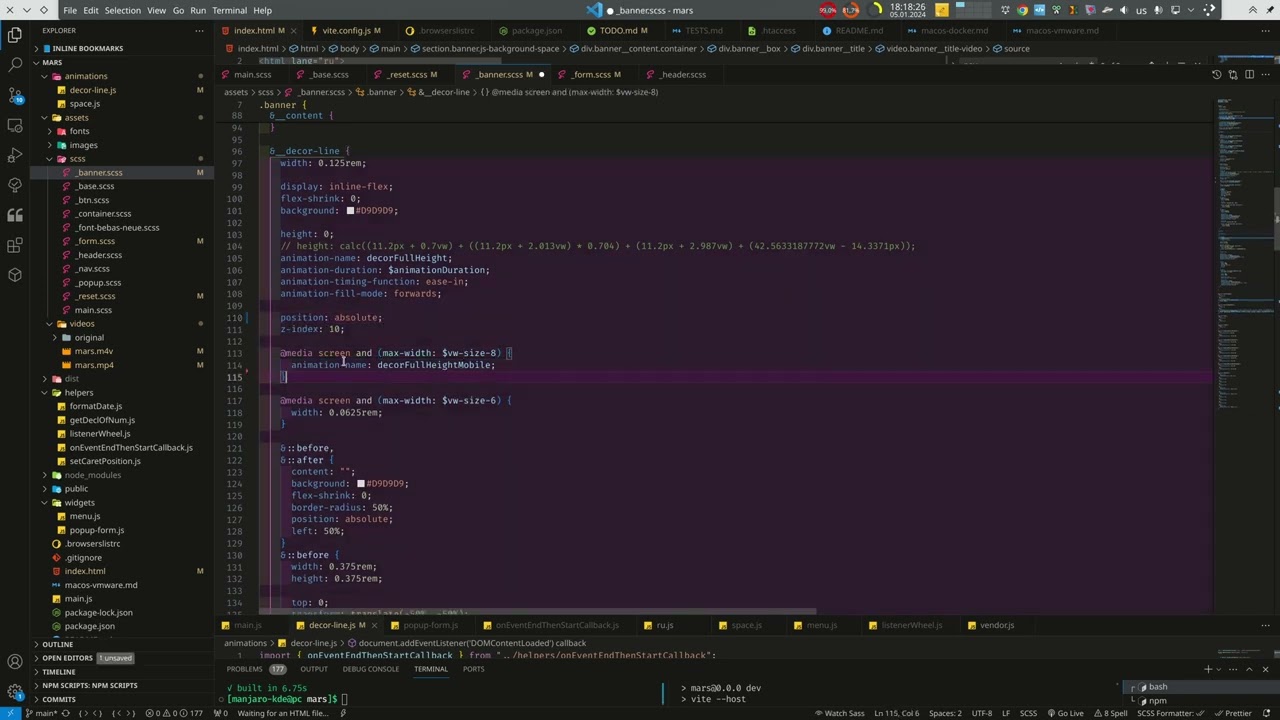
Task: Click the open changes icon in editor toolbar
Action: (1233, 74)
